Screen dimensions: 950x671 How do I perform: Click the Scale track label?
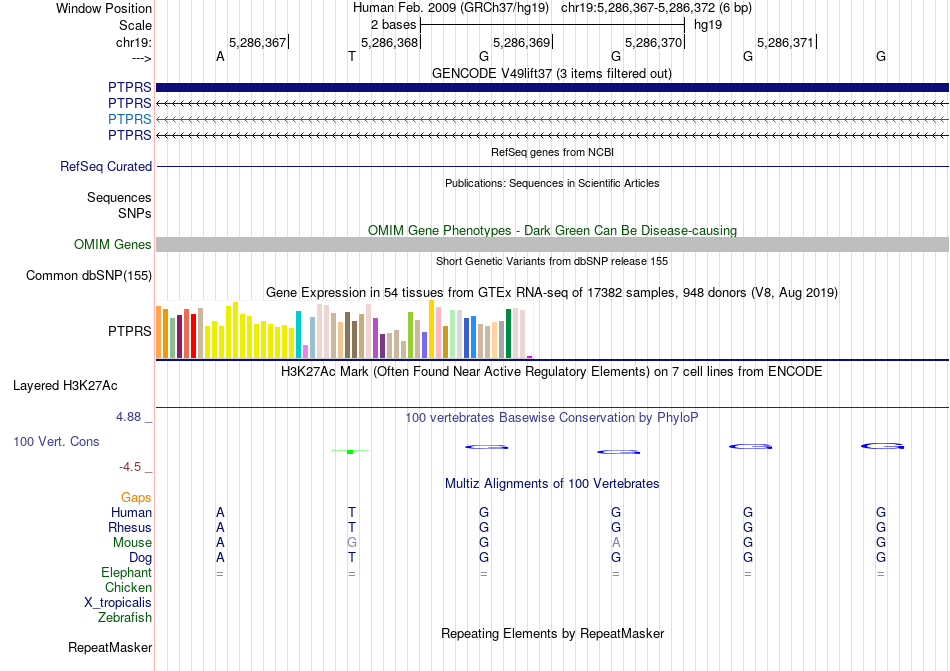[x=135, y=25]
